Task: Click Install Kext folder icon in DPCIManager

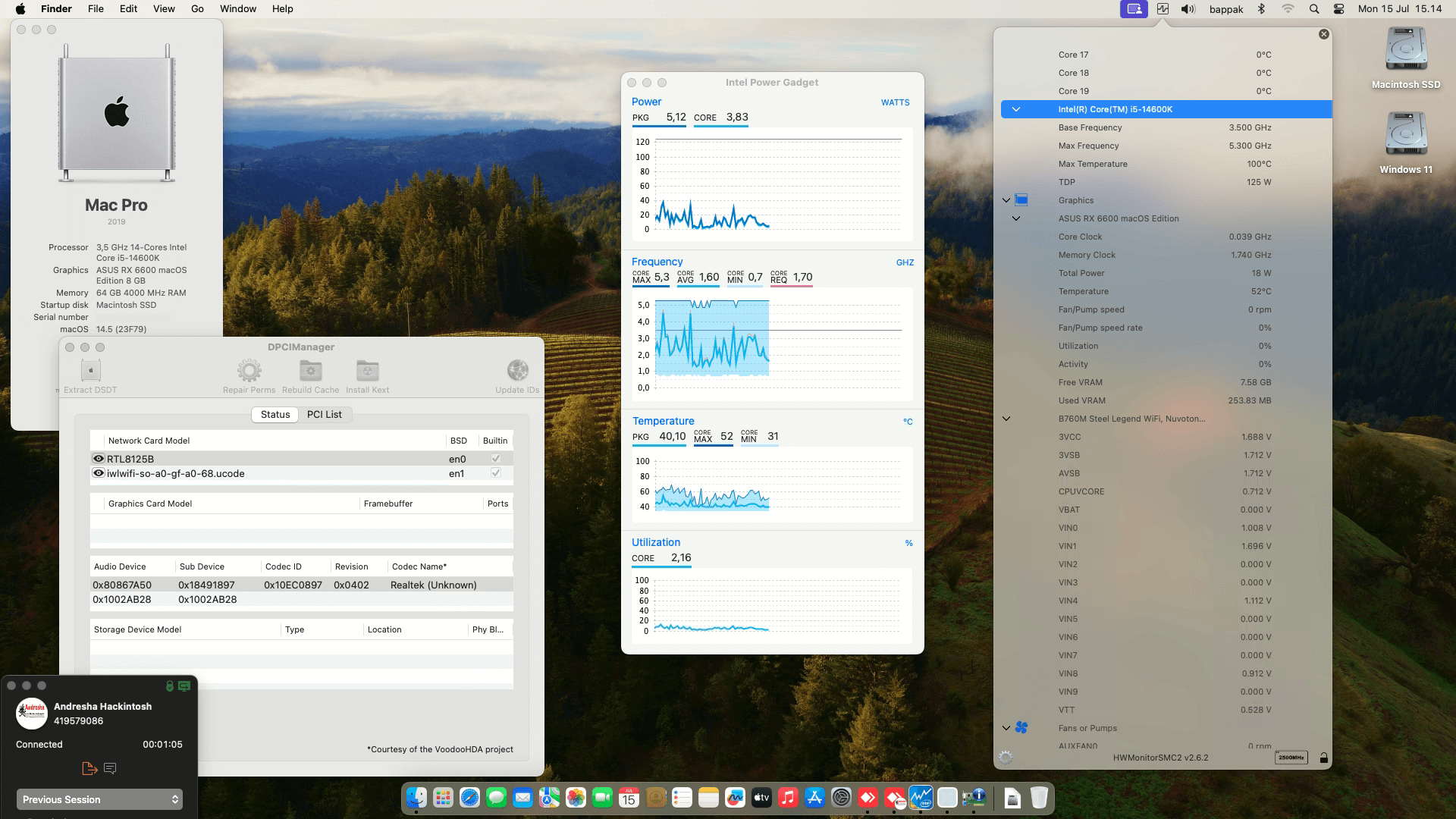Action: coord(368,371)
